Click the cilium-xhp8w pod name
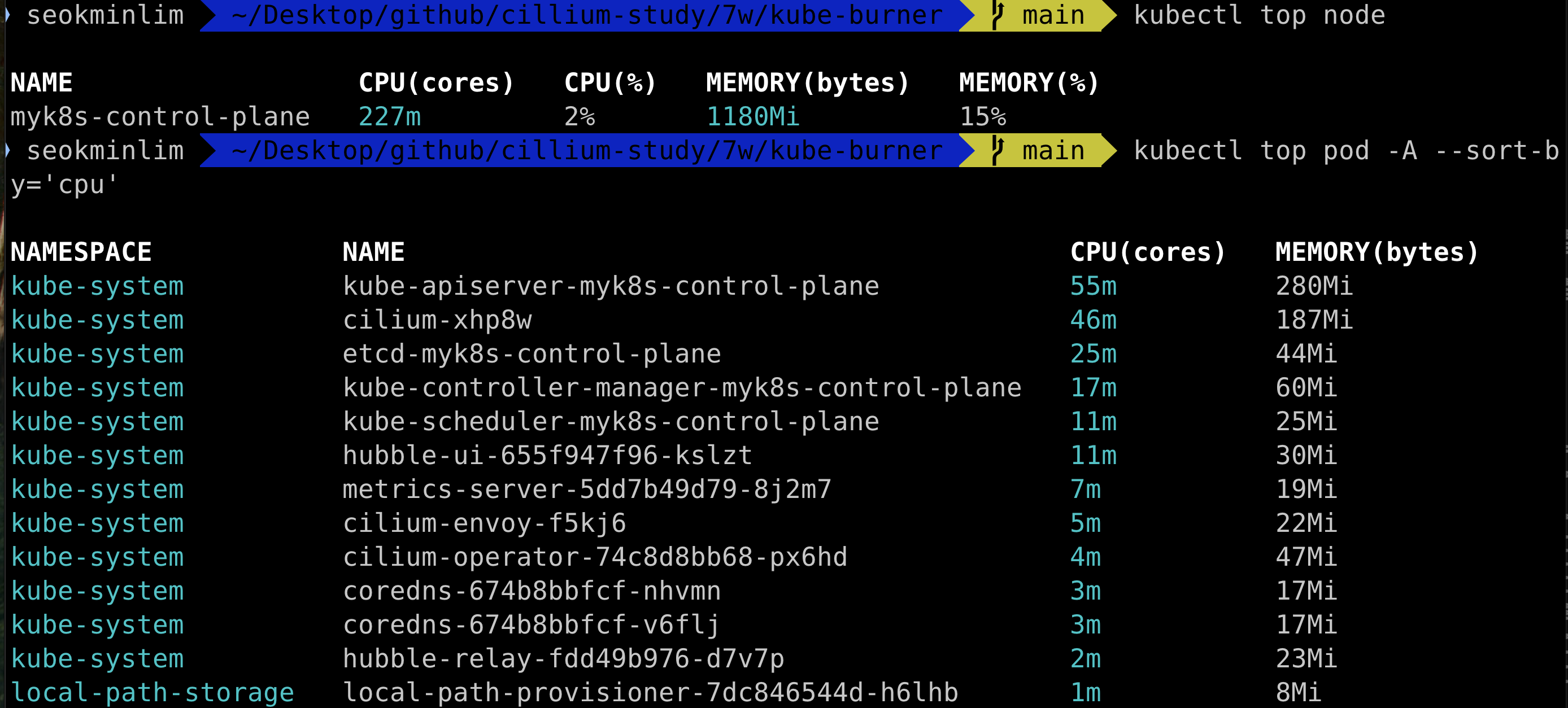 [x=437, y=320]
